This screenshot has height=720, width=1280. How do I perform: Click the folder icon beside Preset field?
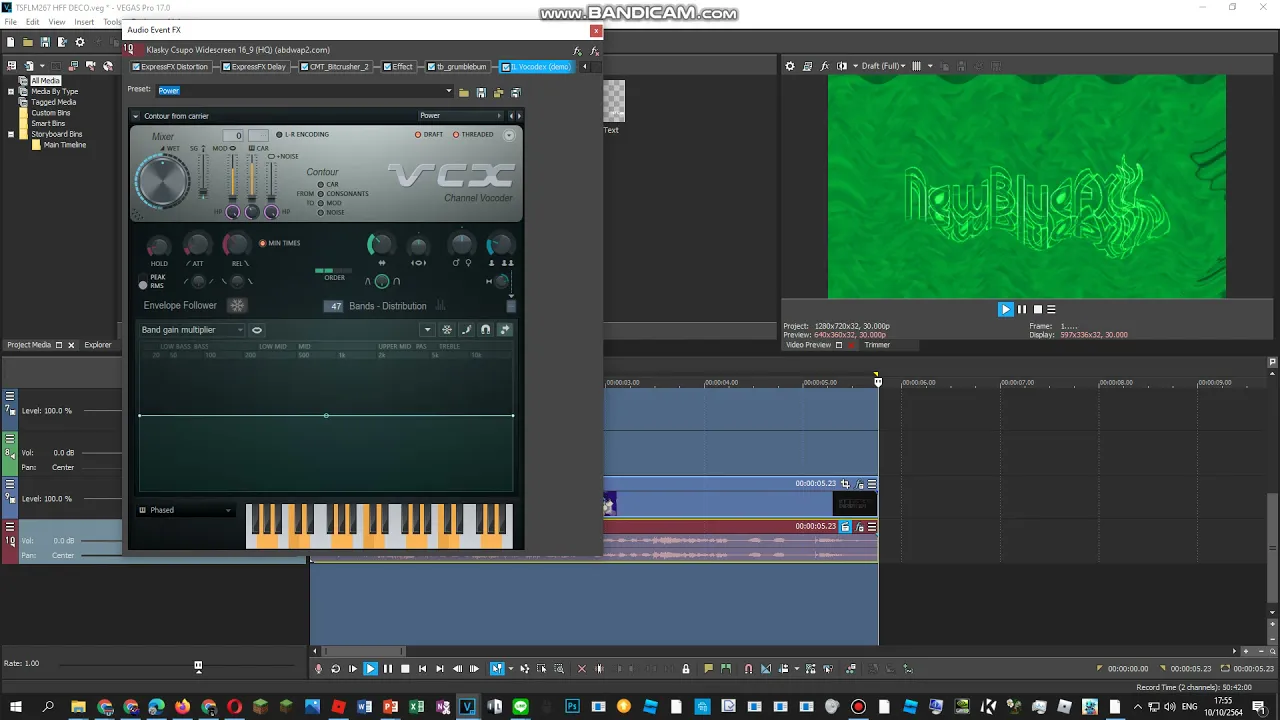(x=464, y=93)
